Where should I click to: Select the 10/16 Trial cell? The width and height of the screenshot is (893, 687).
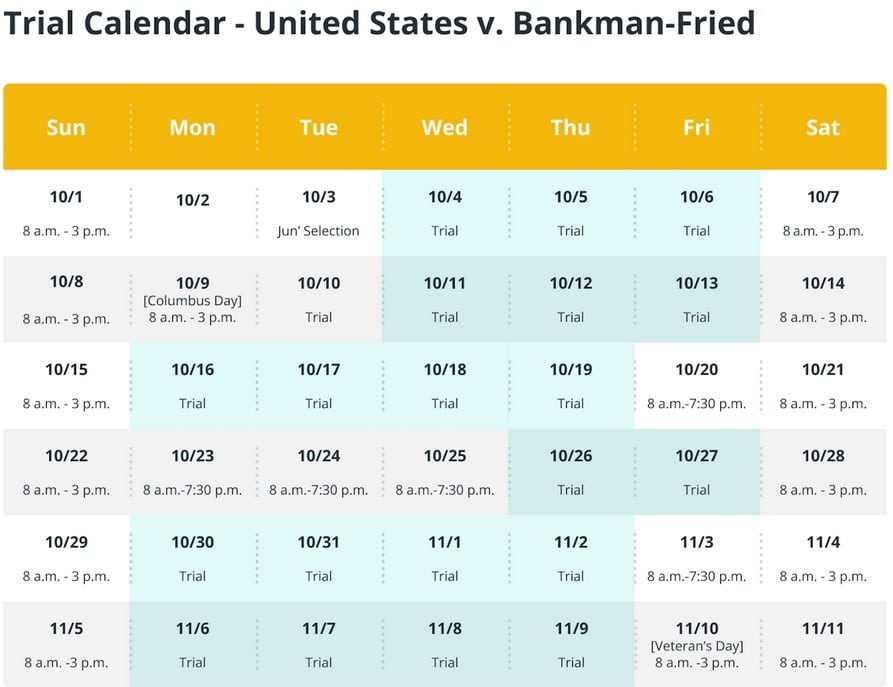tap(192, 386)
